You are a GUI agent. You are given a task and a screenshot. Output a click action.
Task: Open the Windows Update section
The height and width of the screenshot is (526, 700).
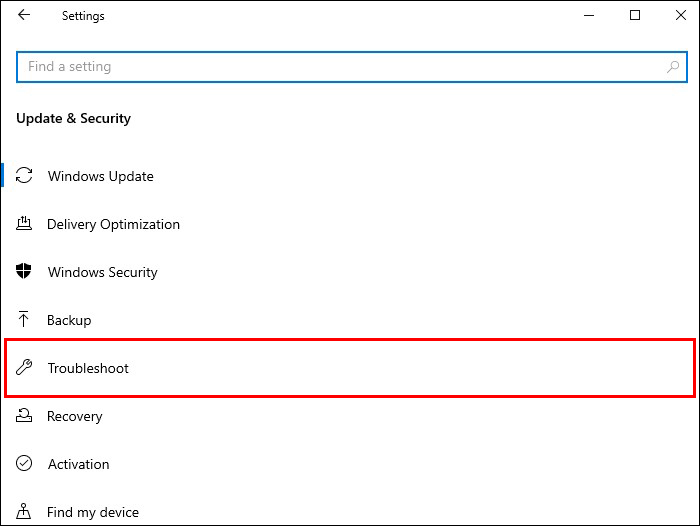tap(100, 176)
